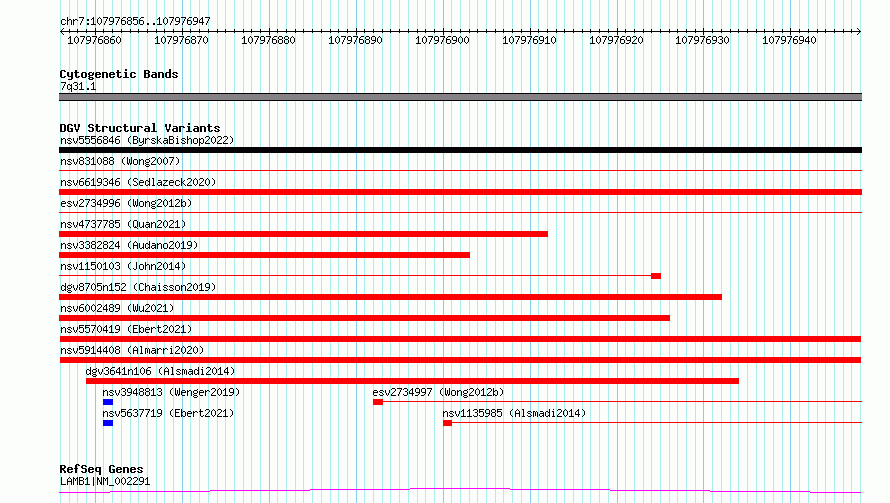Click ruler position 107976870
The width and height of the screenshot is (890, 503).
pyautogui.click(x=181, y=40)
